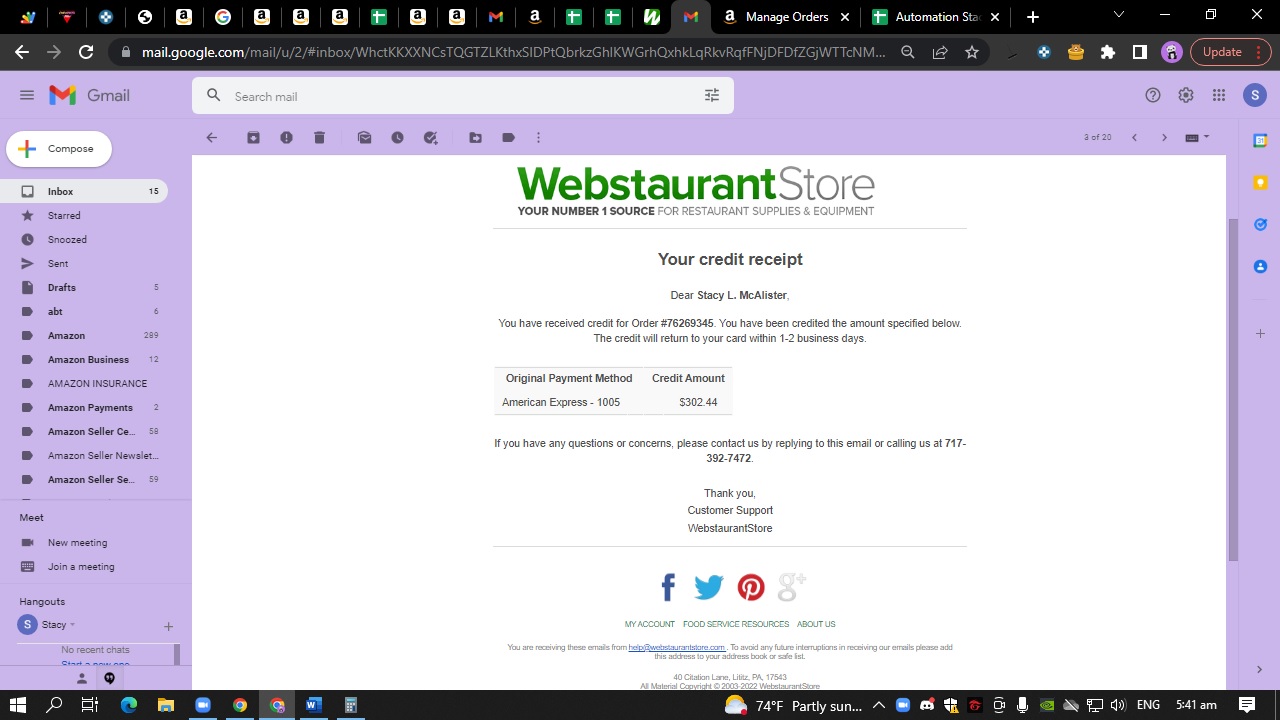The image size is (1280, 720).
Task: Go to the older email arrow
Action: [x=1164, y=138]
